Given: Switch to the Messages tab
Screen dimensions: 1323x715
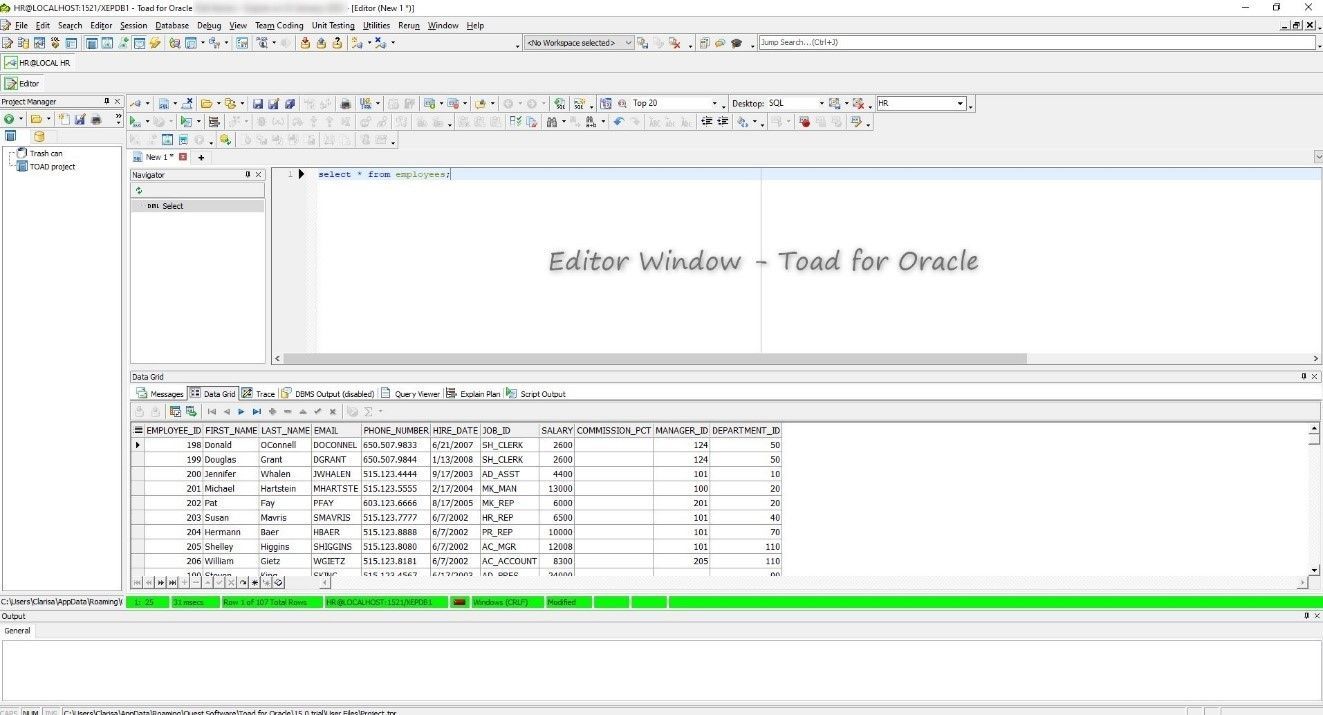Looking at the screenshot, I should (x=160, y=394).
